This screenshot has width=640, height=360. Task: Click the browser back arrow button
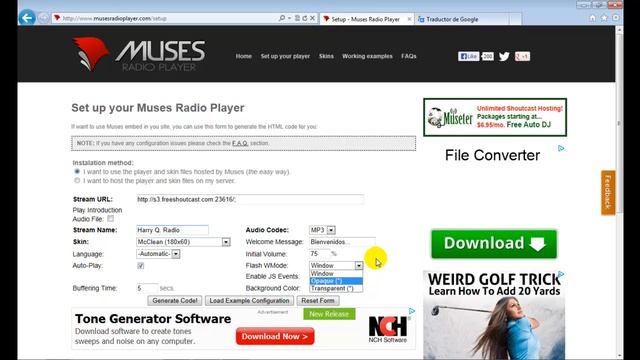point(27,18)
